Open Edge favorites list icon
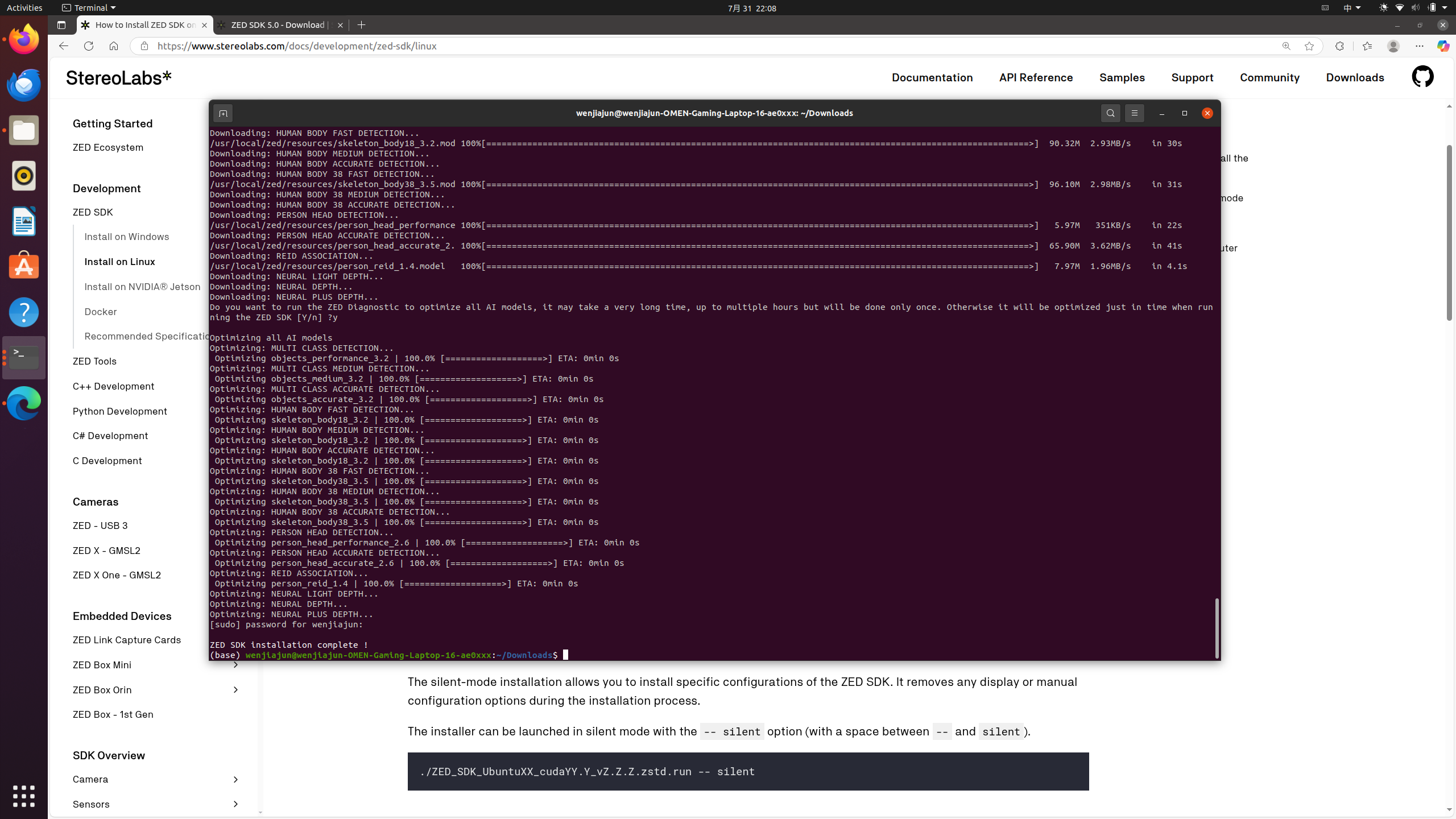 click(1367, 46)
